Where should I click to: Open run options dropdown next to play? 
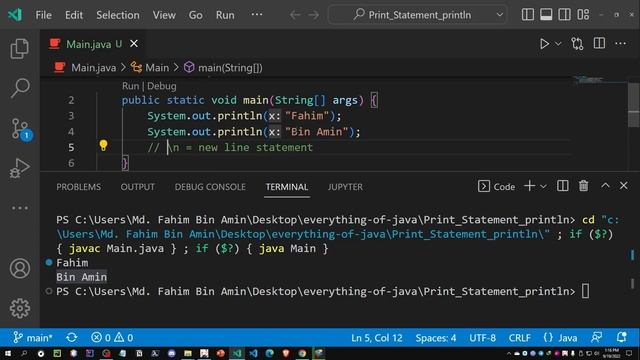tap(558, 44)
